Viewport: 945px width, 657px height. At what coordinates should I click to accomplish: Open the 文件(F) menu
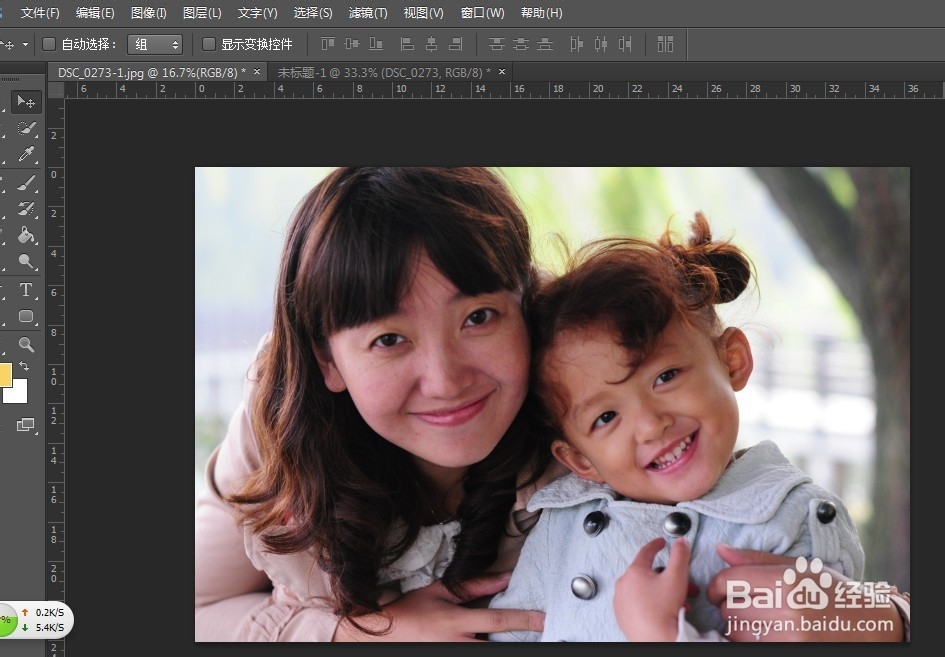[x=40, y=13]
